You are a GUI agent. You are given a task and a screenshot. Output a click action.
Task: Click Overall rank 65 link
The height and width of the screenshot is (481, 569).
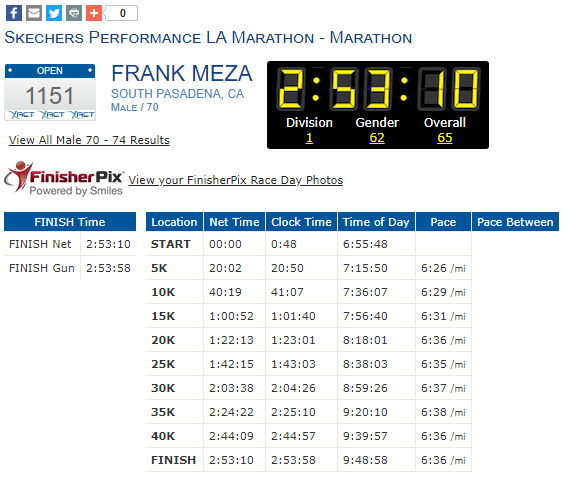(445, 138)
